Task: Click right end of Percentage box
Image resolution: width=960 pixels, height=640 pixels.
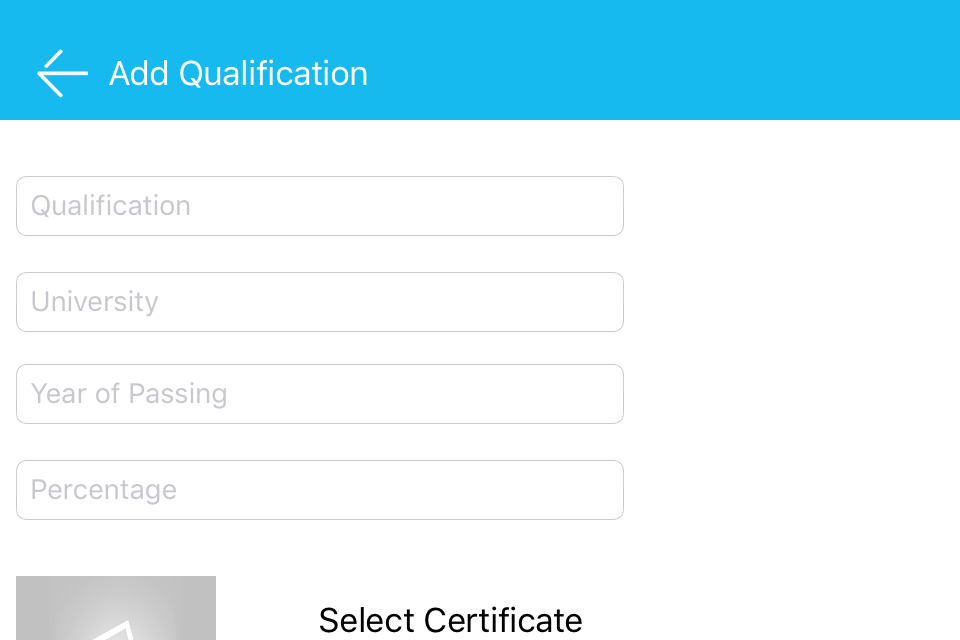Action: 600,490
